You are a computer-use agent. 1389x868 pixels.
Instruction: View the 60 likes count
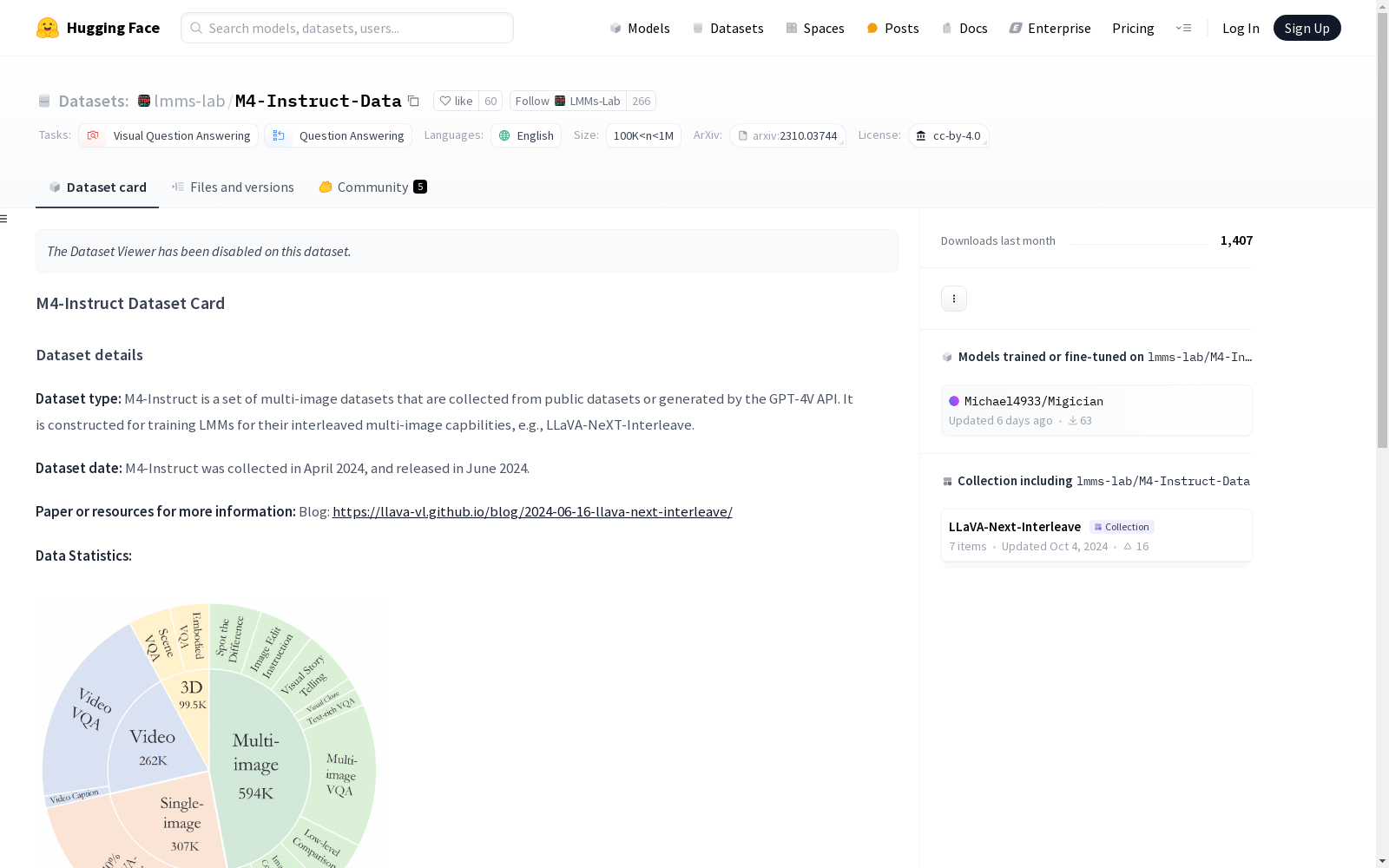[x=490, y=101]
